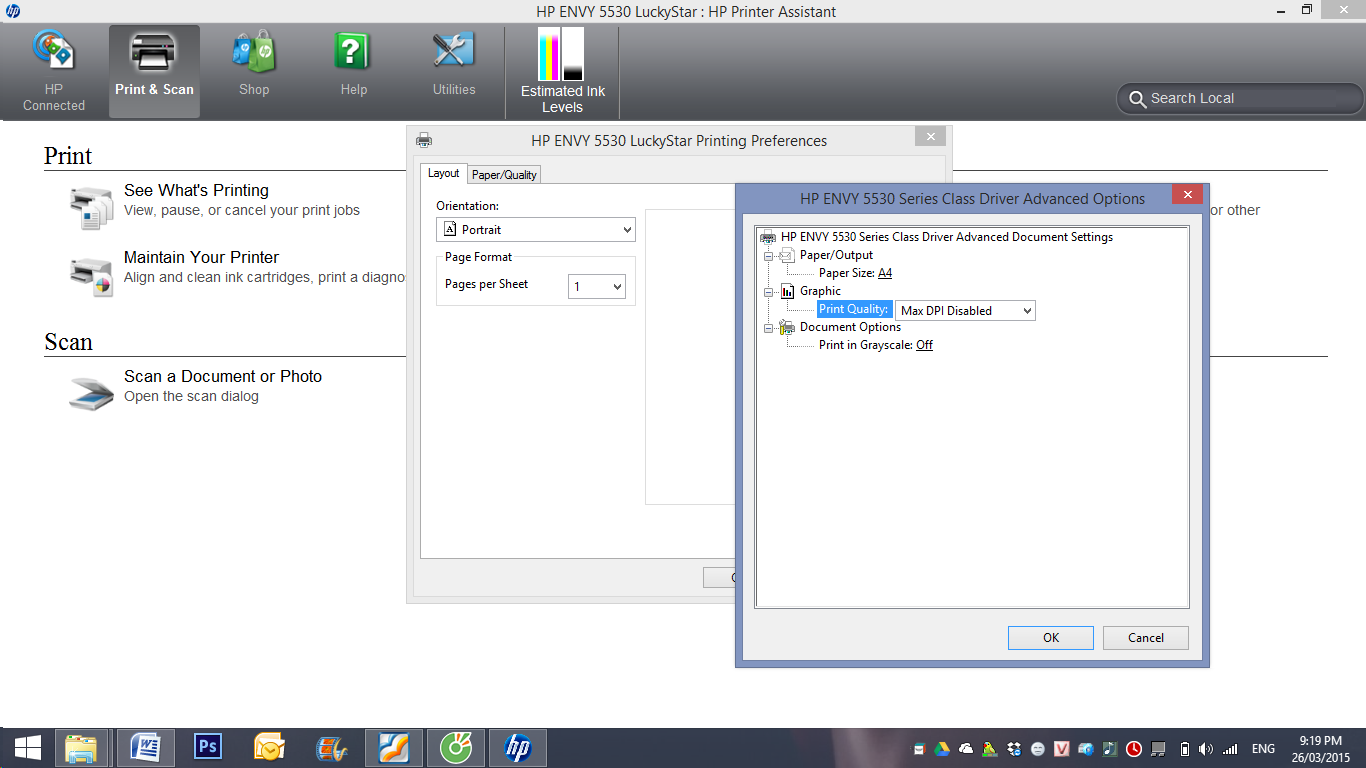Click the Dropbox tray icon

(1014, 749)
